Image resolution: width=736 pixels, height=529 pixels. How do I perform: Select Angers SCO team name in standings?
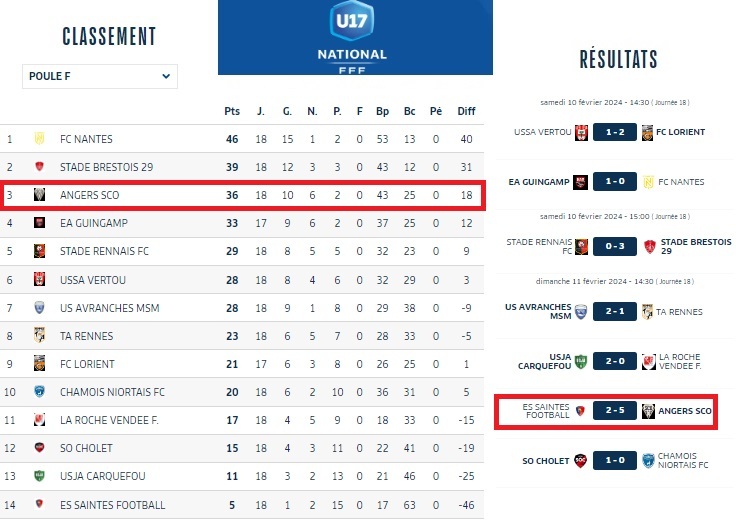tap(89, 195)
